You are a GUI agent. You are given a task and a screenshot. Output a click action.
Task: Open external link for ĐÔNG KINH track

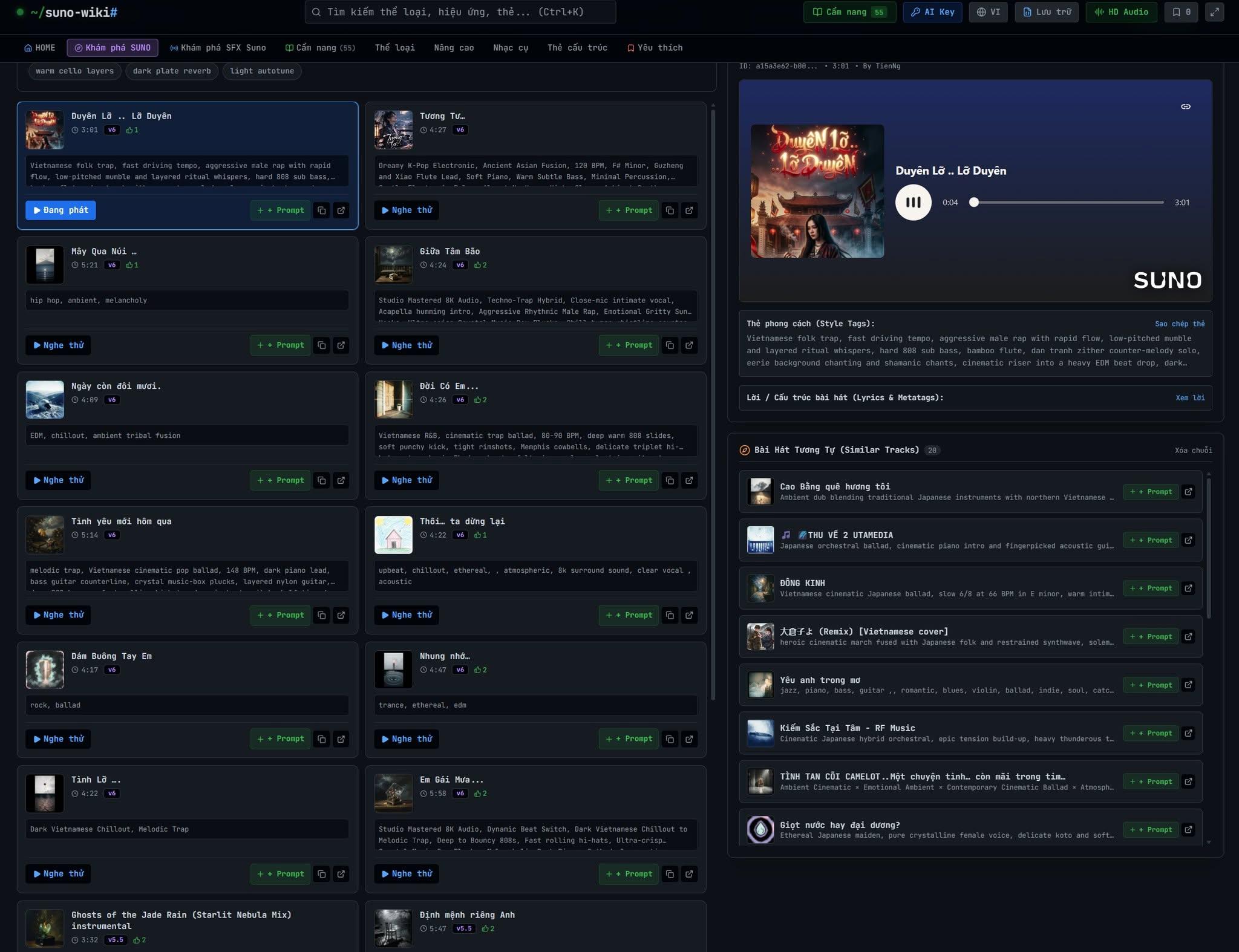[x=1188, y=588]
